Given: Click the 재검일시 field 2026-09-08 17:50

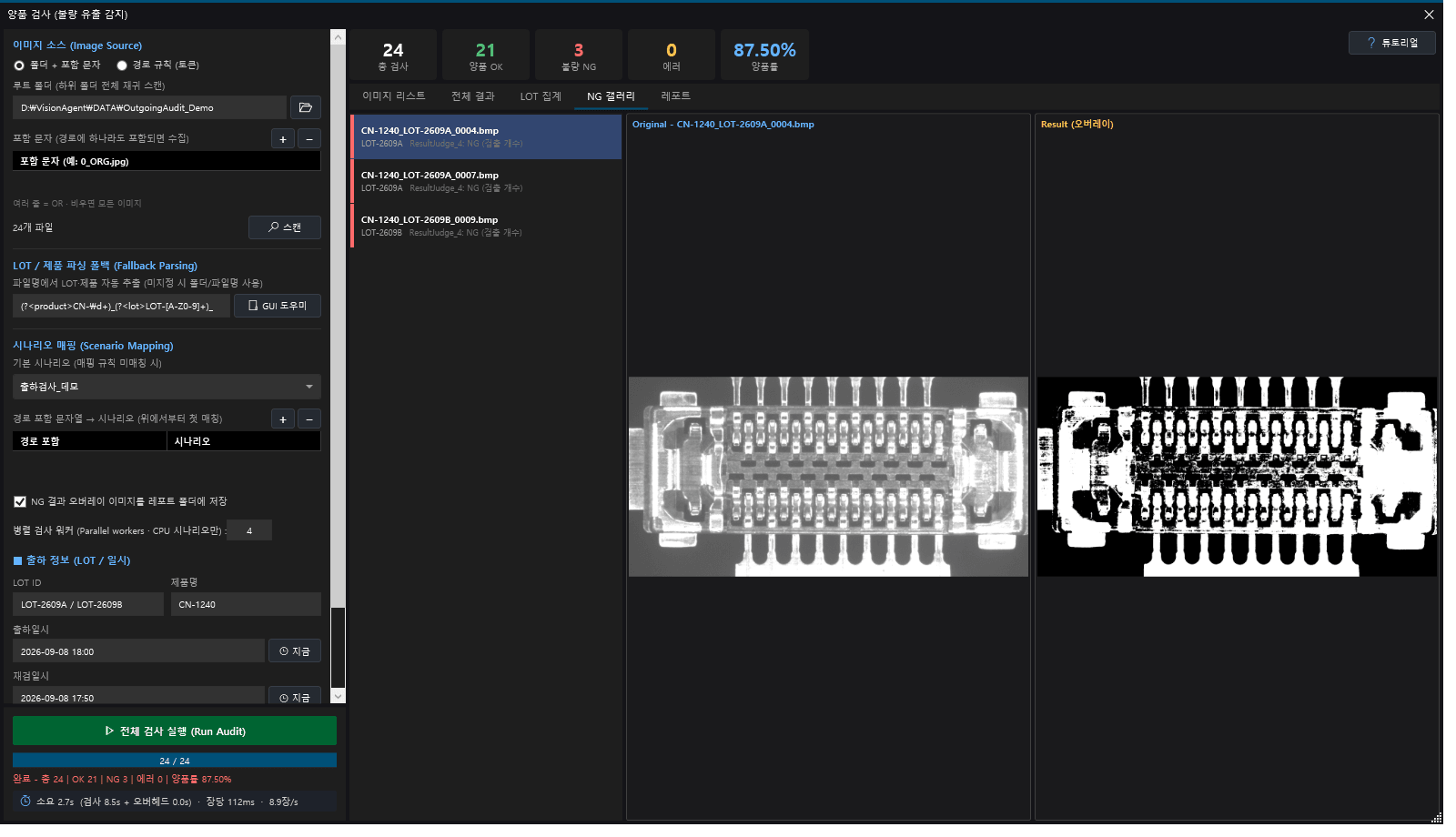Looking at the screenshot, I should pos(138,697).
